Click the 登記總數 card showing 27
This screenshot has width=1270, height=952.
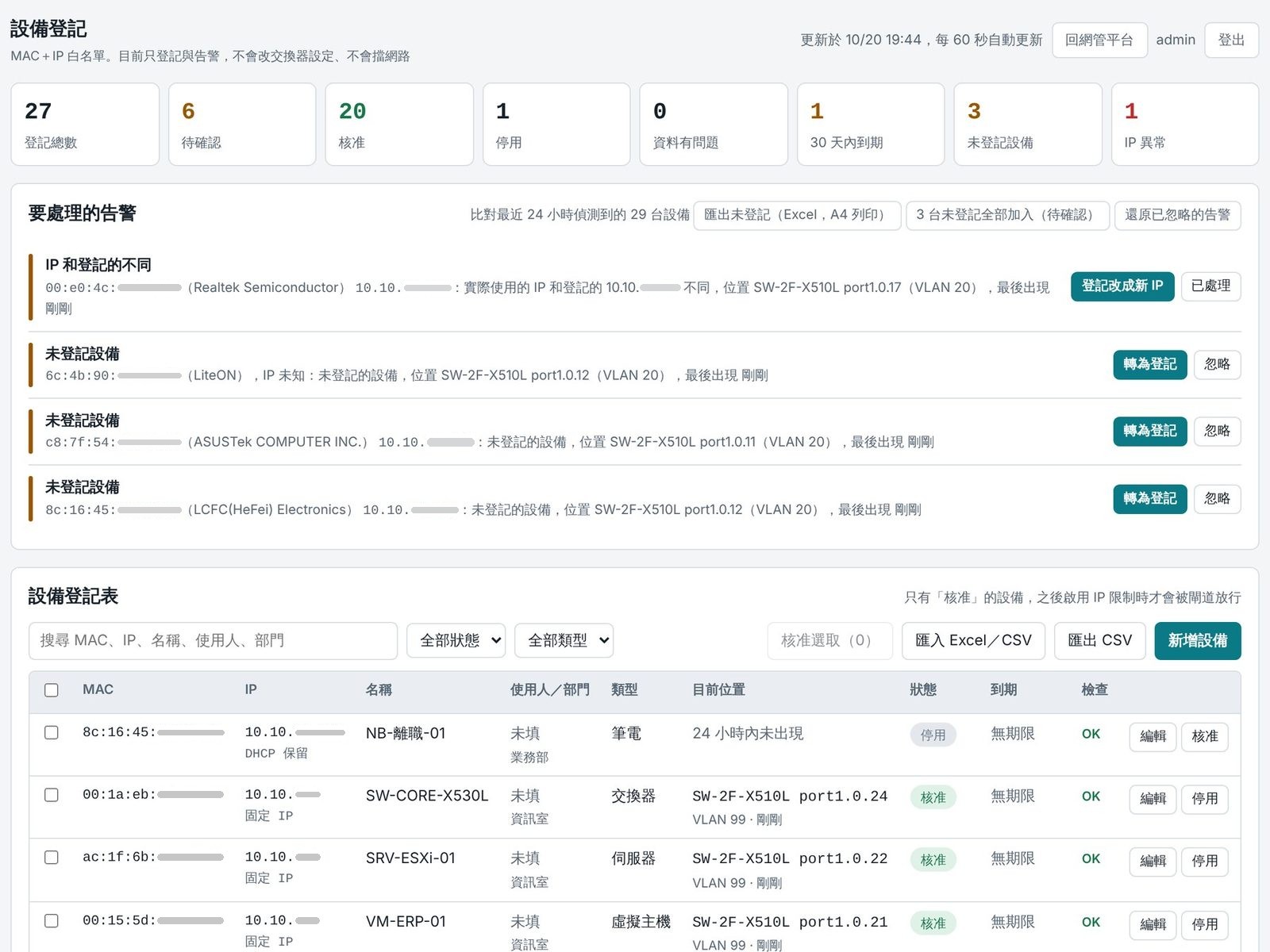(x=85, y=125)
